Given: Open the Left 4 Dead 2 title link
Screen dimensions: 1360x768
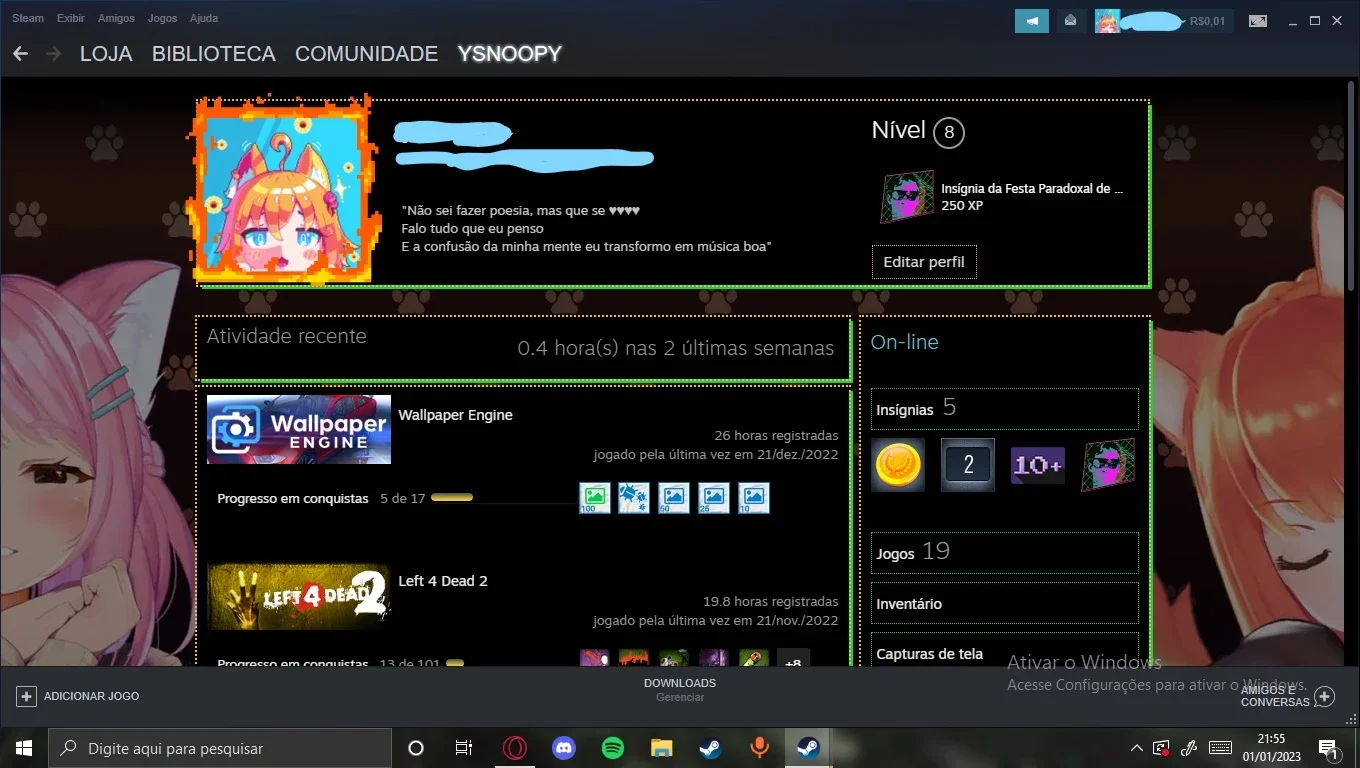Looking at the screenshot, I should tap(443, 581).
